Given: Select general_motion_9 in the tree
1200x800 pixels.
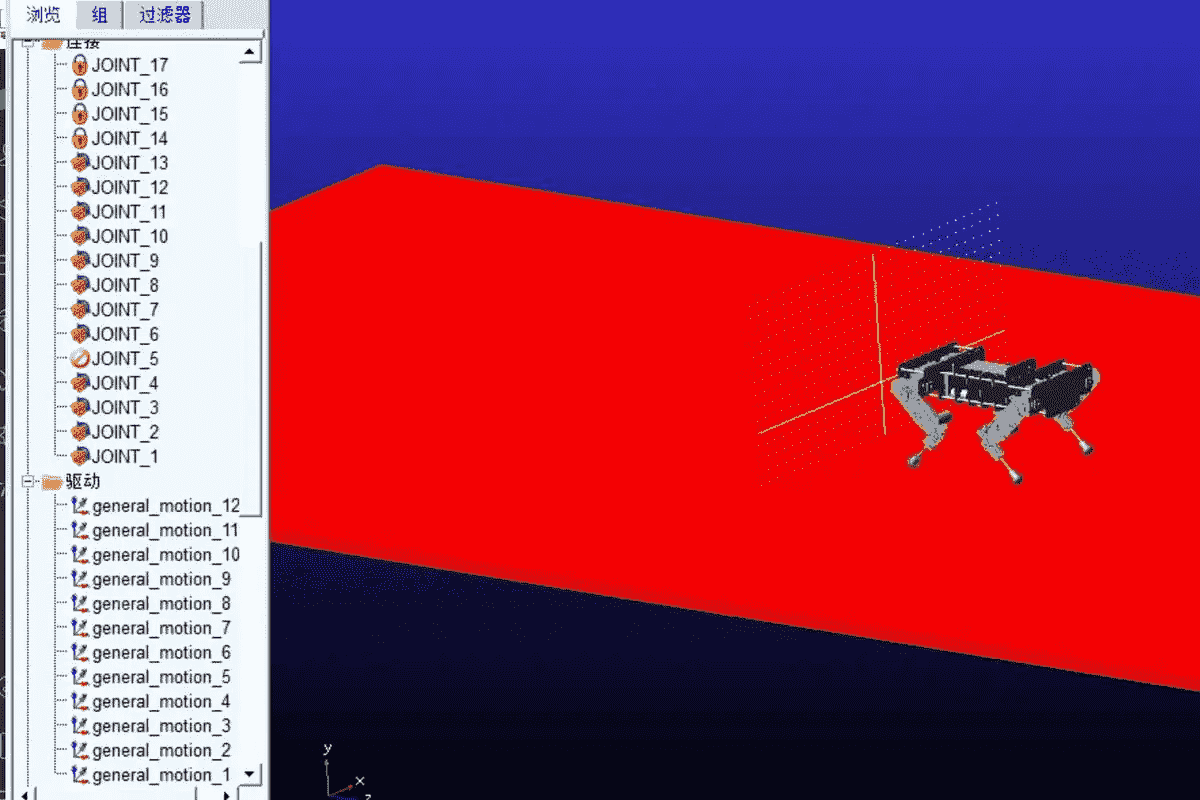Looking at the screenshot, I should [160, 579].
